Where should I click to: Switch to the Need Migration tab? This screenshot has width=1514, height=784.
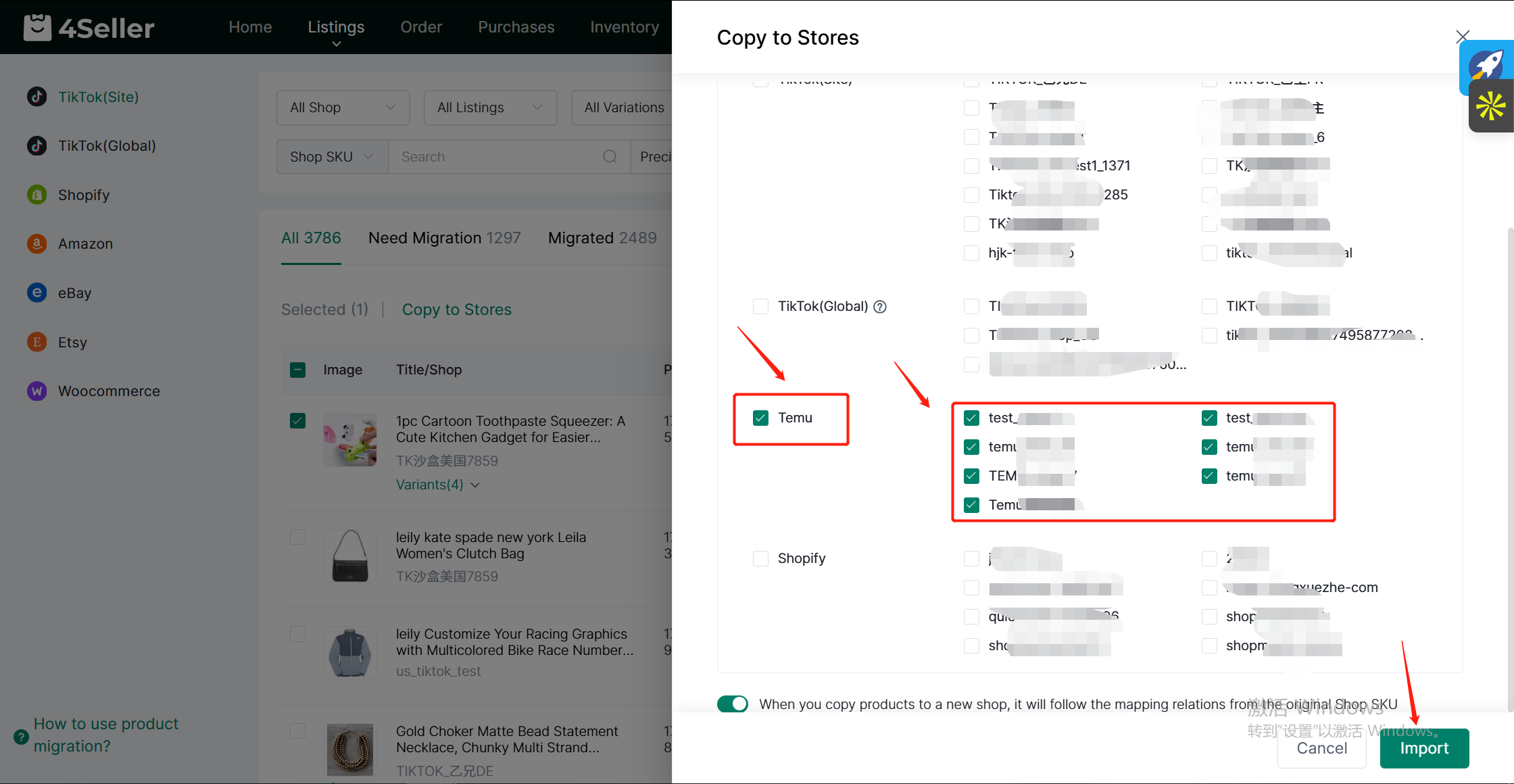[x=444, y=238]
